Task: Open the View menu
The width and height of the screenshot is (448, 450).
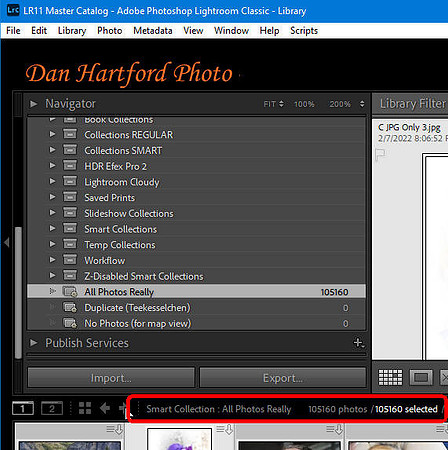Action: [193, 31]
